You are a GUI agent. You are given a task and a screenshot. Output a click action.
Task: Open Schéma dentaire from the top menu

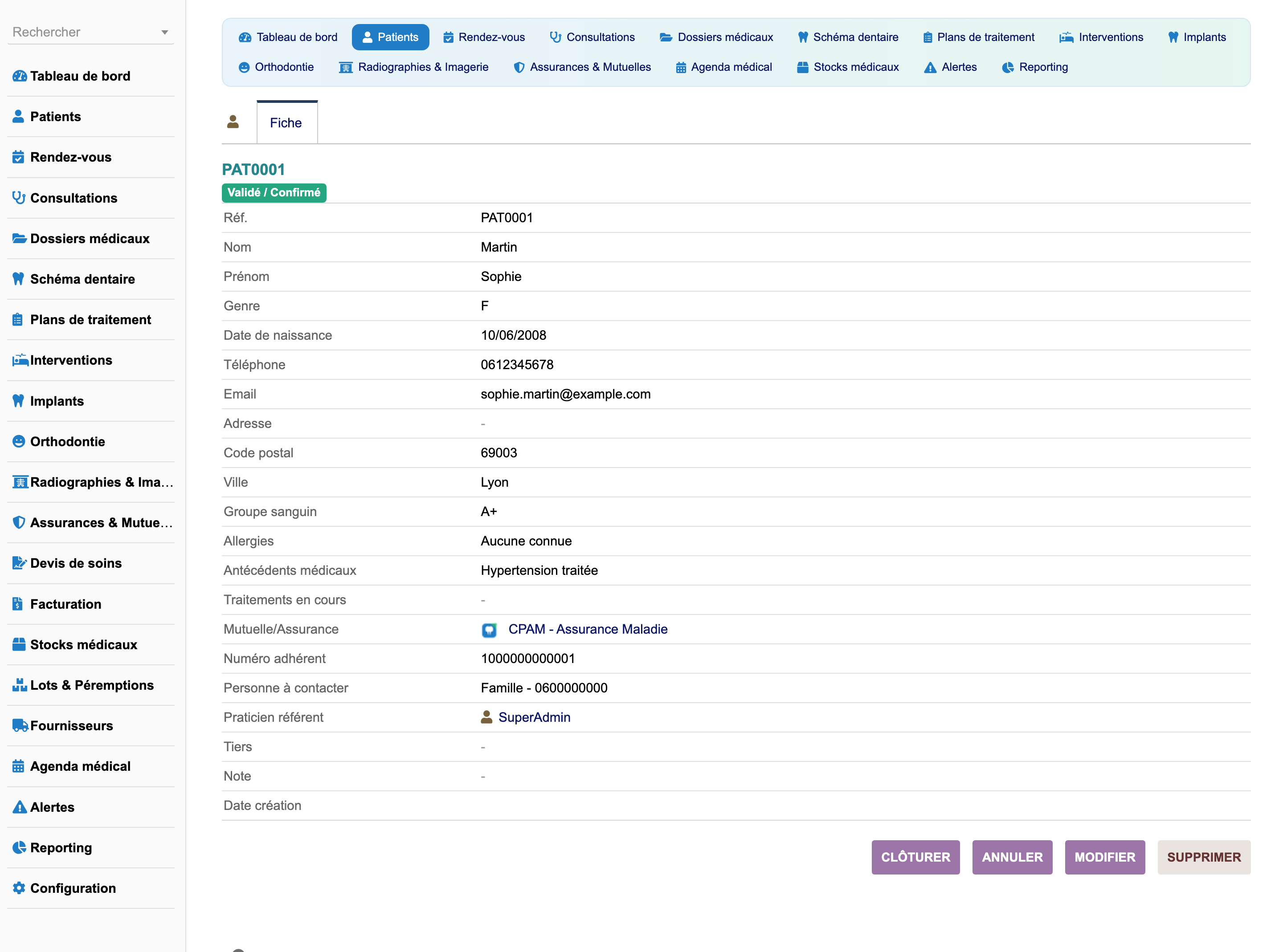(848, 37)
